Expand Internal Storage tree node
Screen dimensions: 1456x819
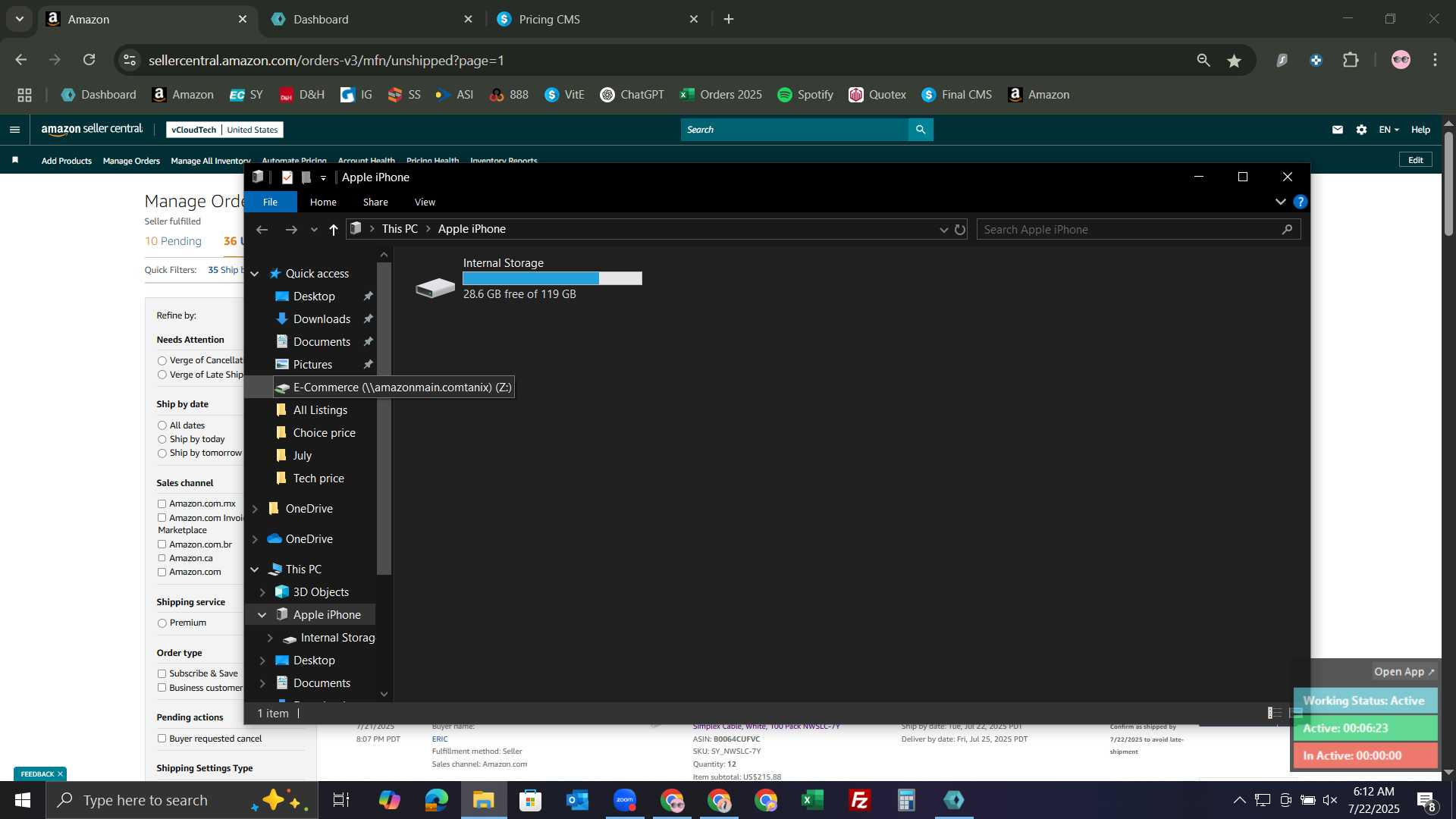(270, 638)
